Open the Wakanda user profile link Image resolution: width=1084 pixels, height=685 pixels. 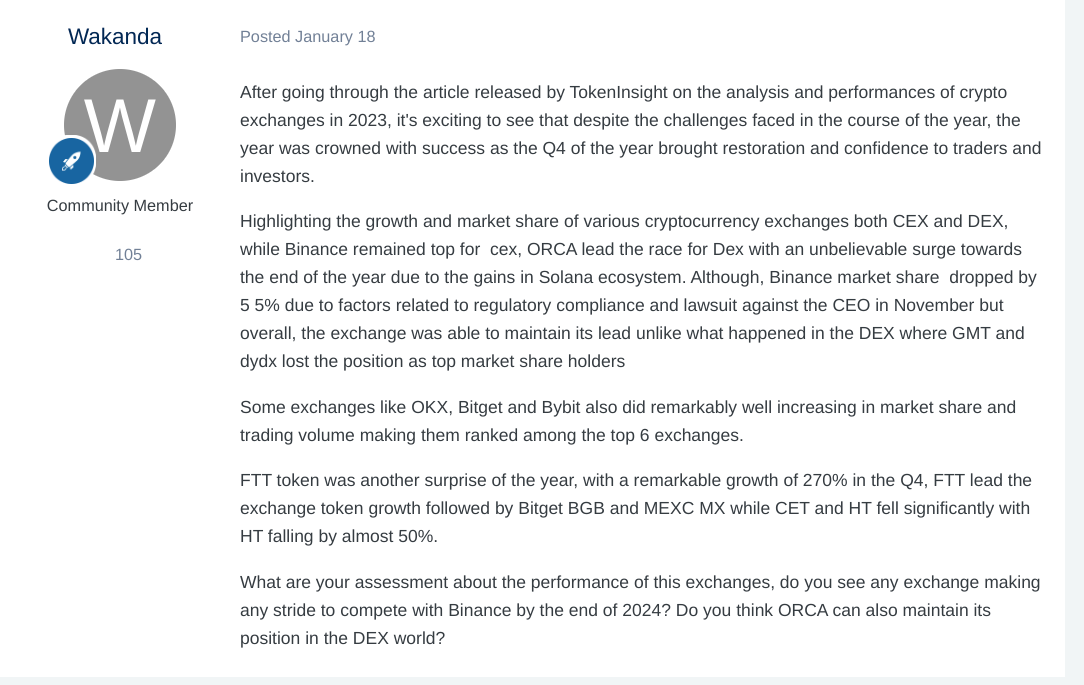coord(115,37)
